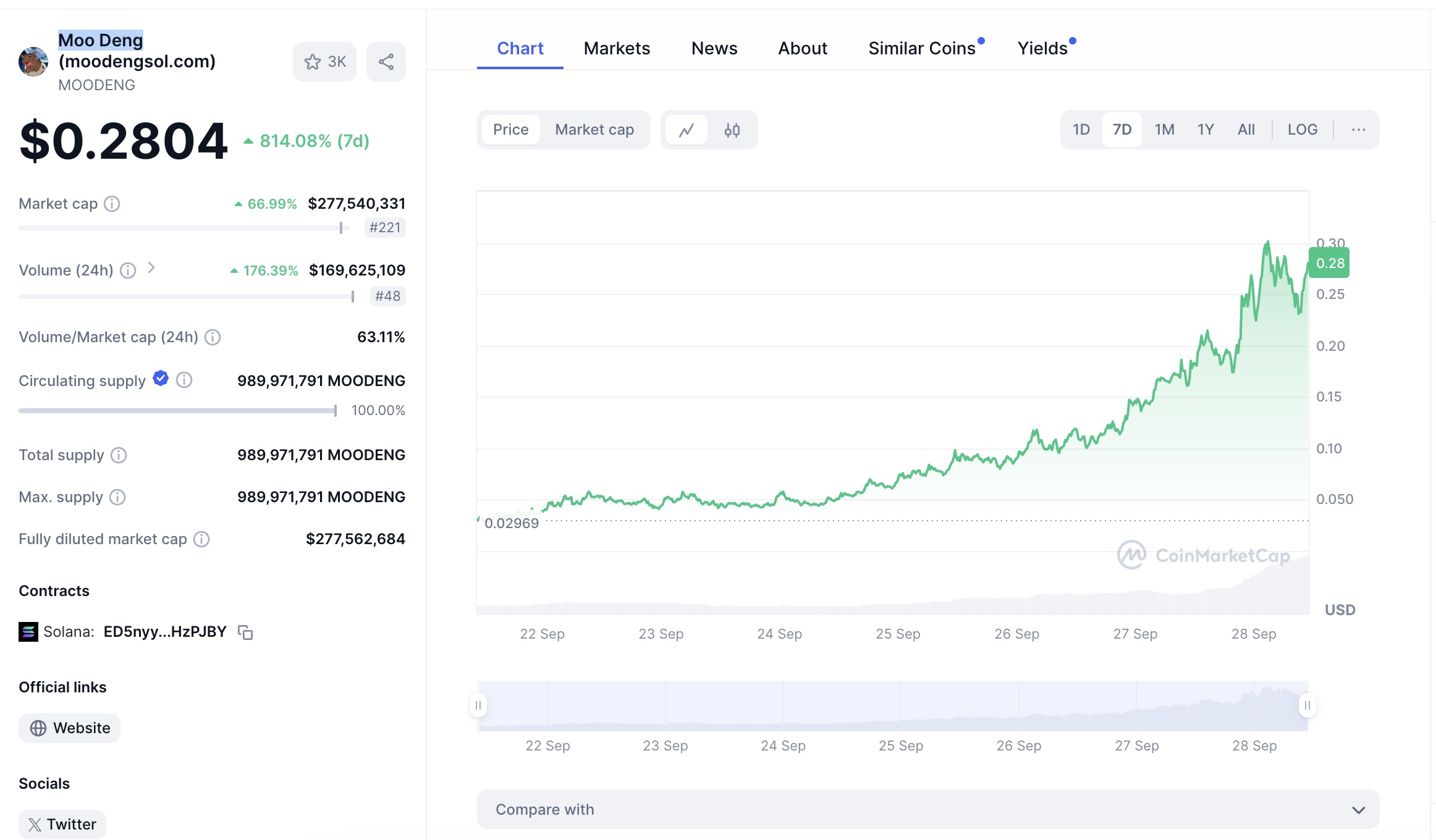Toggle LOG scale on chart
This screenshot has height=840, width=1436.
(x=1303, y=130)
